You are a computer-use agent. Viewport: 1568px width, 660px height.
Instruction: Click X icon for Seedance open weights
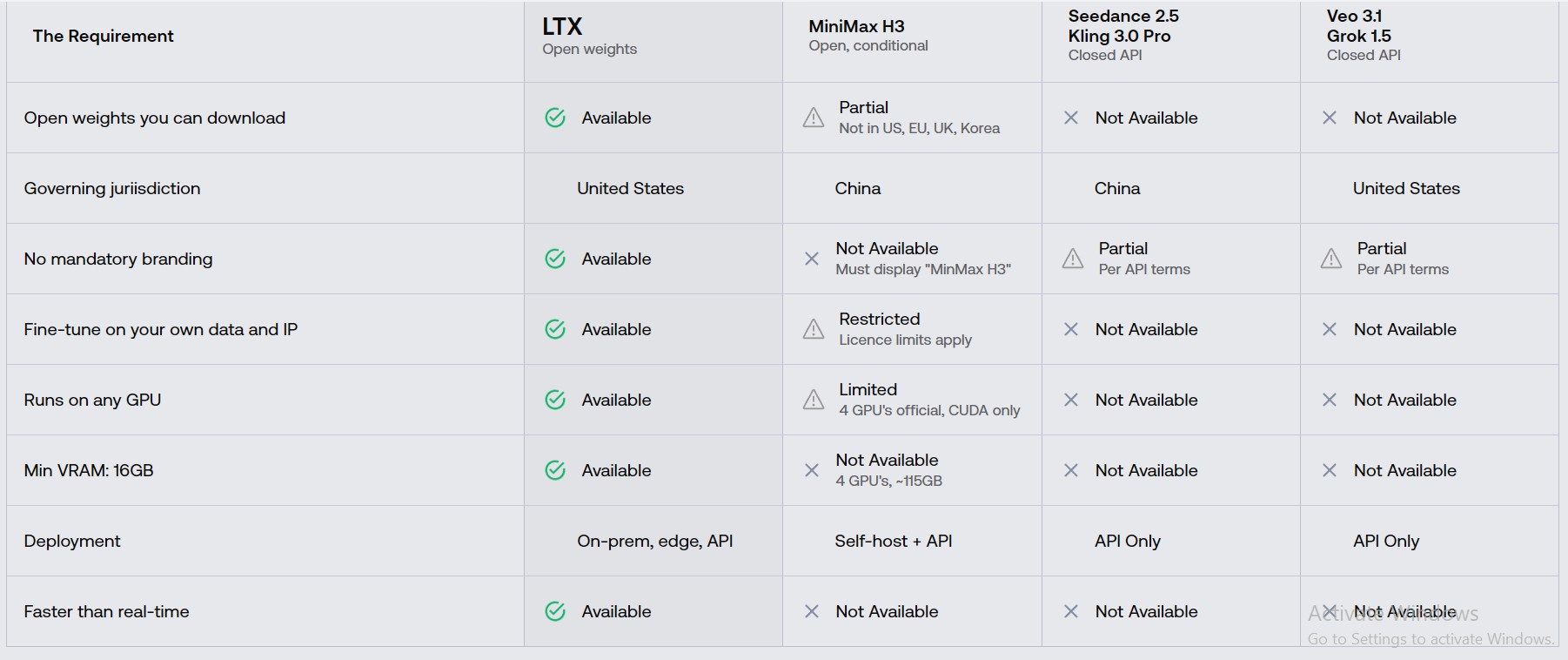(1071, 118)
